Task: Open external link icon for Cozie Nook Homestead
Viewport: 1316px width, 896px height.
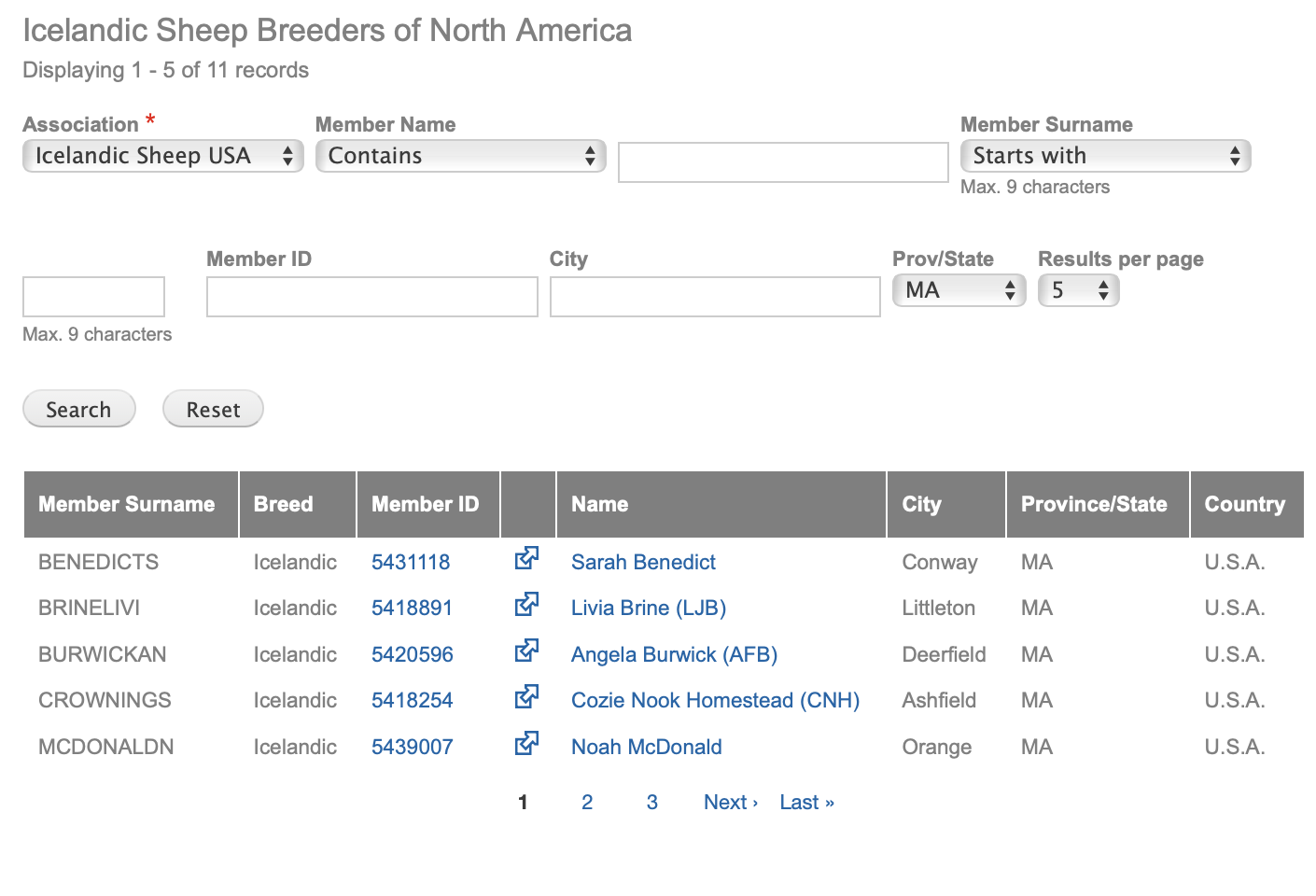Action: (x=527, y=696)
